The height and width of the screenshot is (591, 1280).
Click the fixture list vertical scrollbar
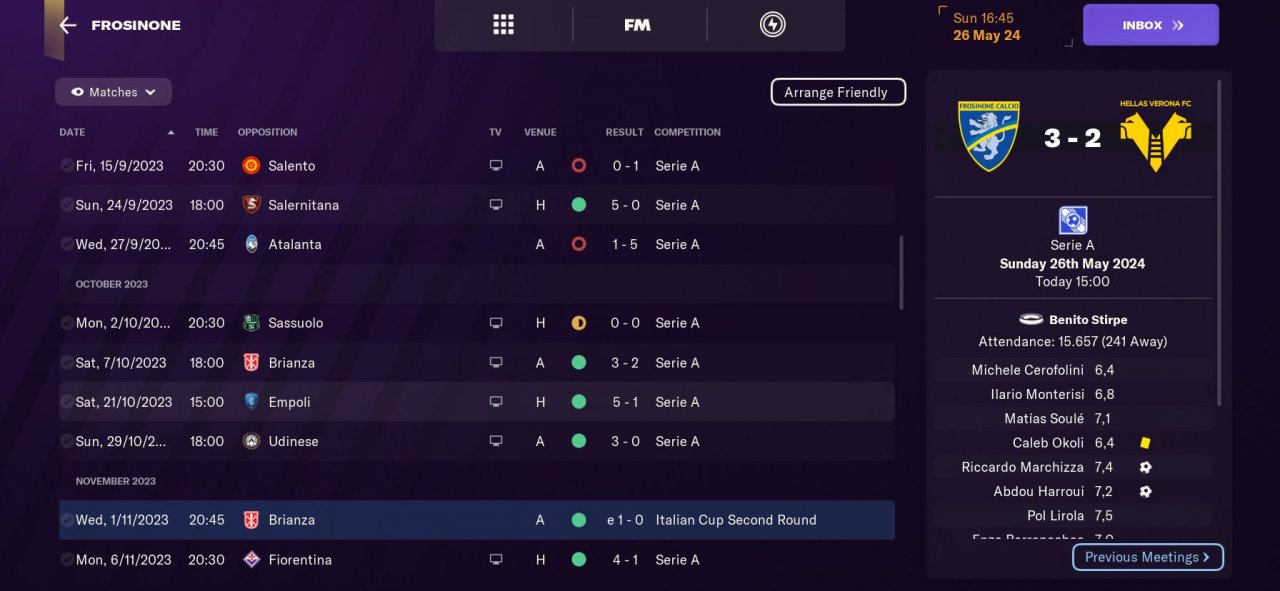(x=901, y=273)
